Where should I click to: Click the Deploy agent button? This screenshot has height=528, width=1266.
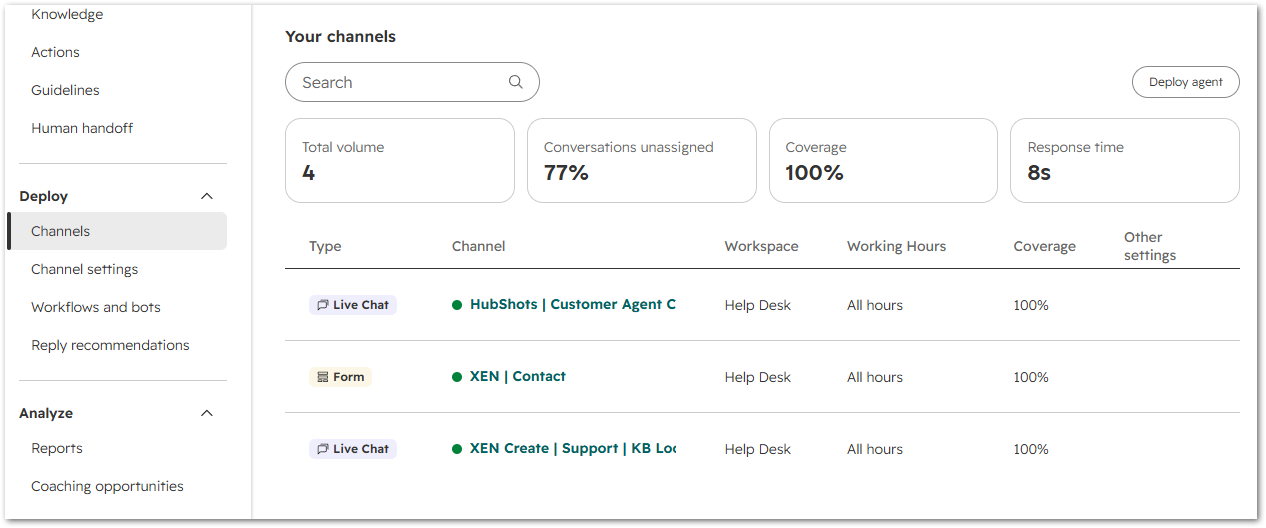[x=1185, y=82]
